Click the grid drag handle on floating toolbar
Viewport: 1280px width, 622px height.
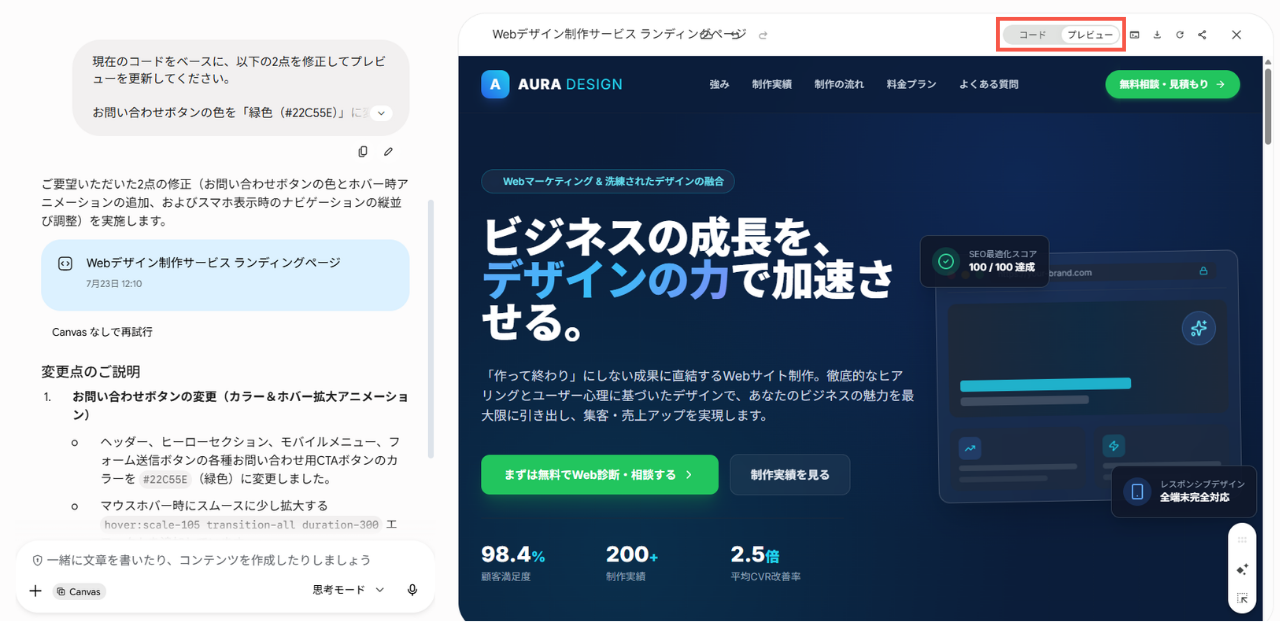pyautogui.click(x=1242, y=540)
